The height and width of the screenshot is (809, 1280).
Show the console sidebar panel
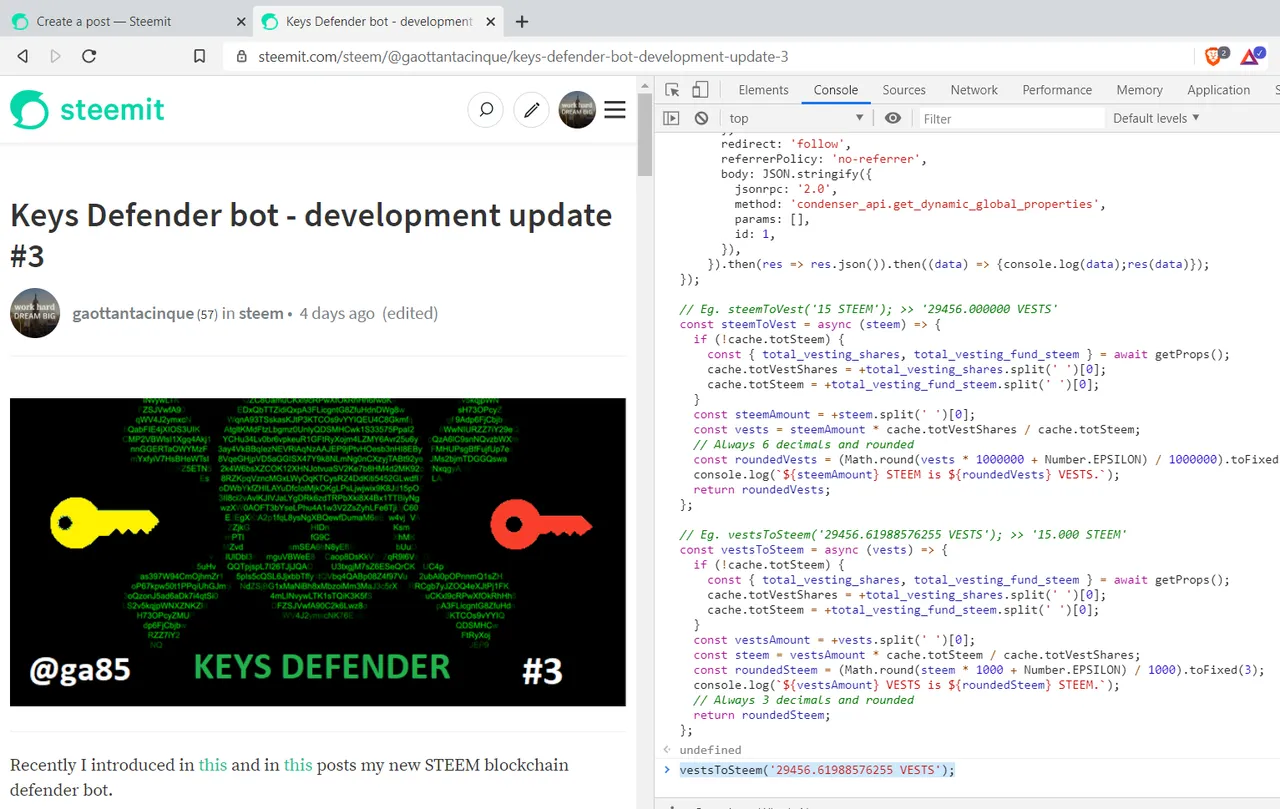coord(671,118)
